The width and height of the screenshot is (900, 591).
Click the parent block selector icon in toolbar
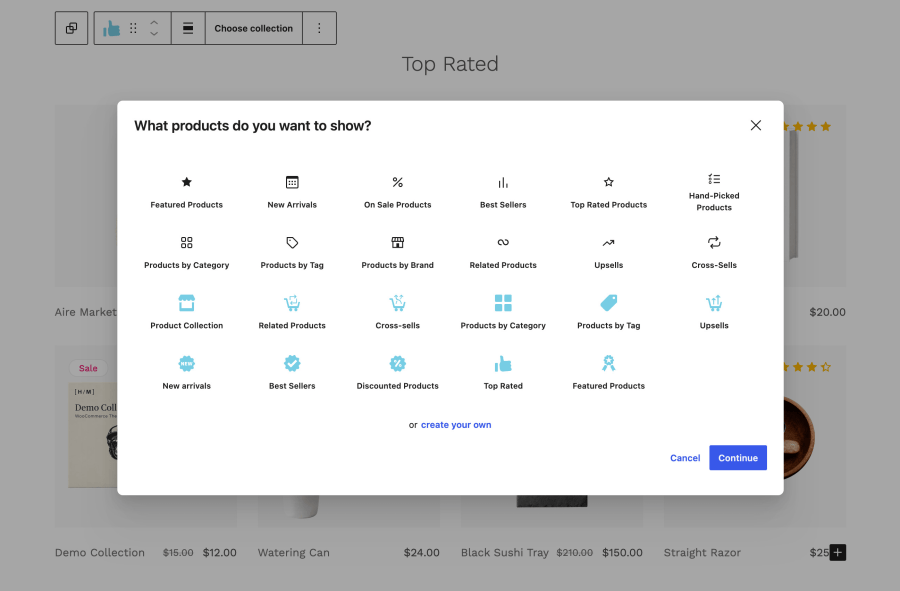tap(71, 28)
